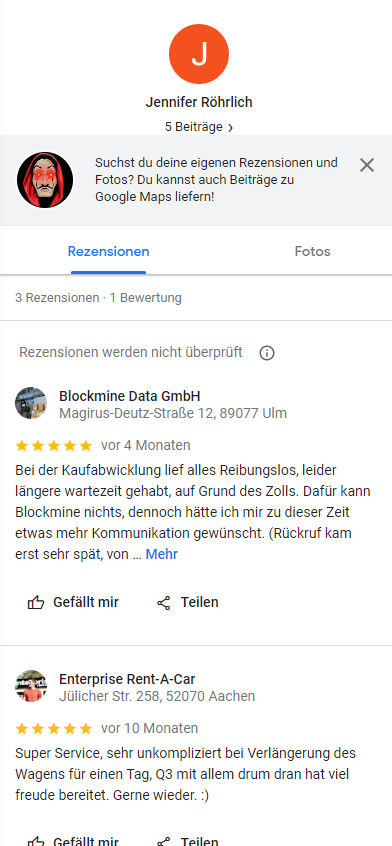
Task: Click the Magirus-Deutz-Straße 12 address
Action: (173, 413)
